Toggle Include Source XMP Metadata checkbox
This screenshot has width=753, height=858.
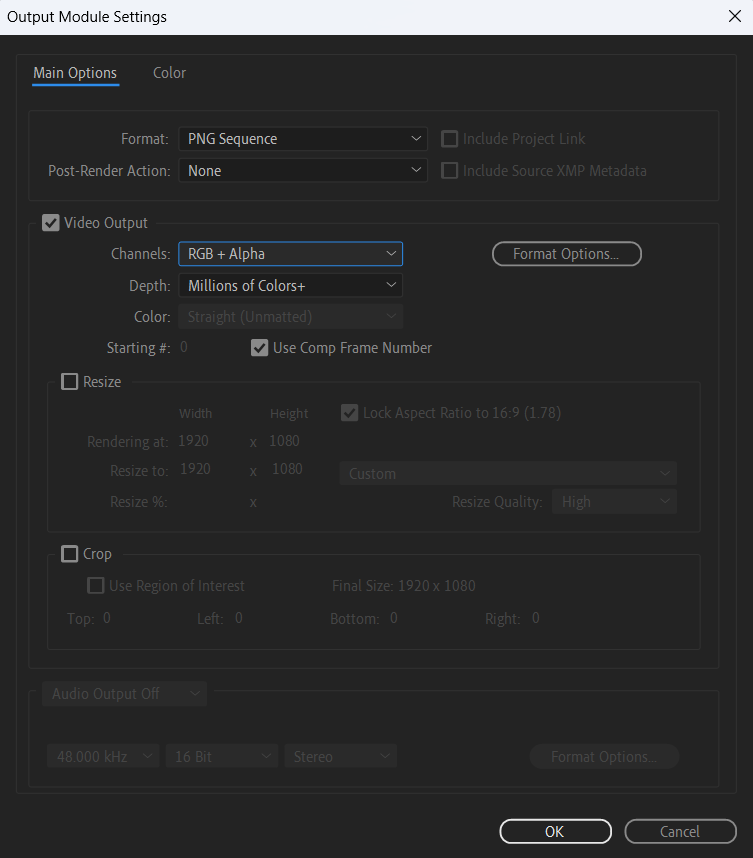click(450, 171)
